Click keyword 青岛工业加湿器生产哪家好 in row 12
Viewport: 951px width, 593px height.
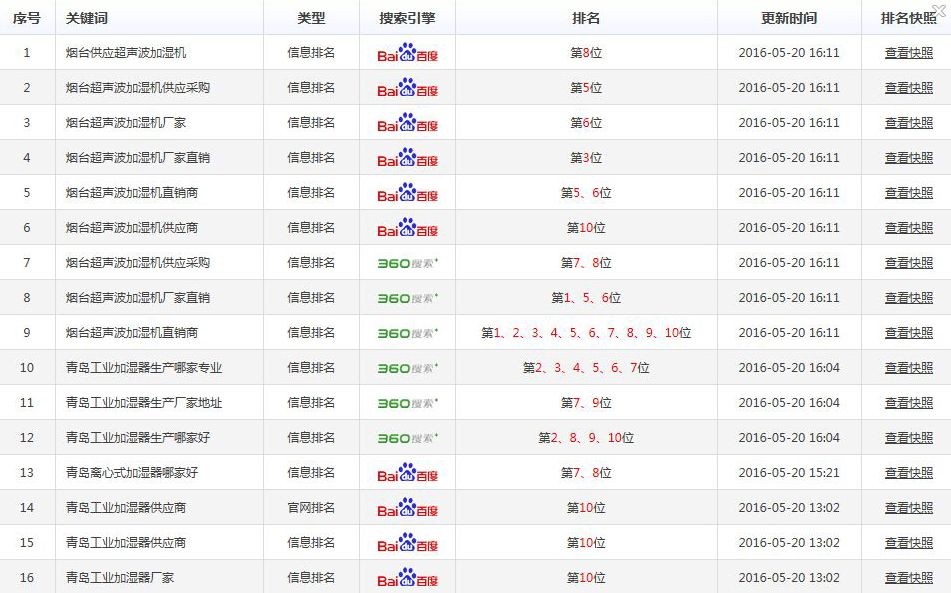tap(138, 438)
